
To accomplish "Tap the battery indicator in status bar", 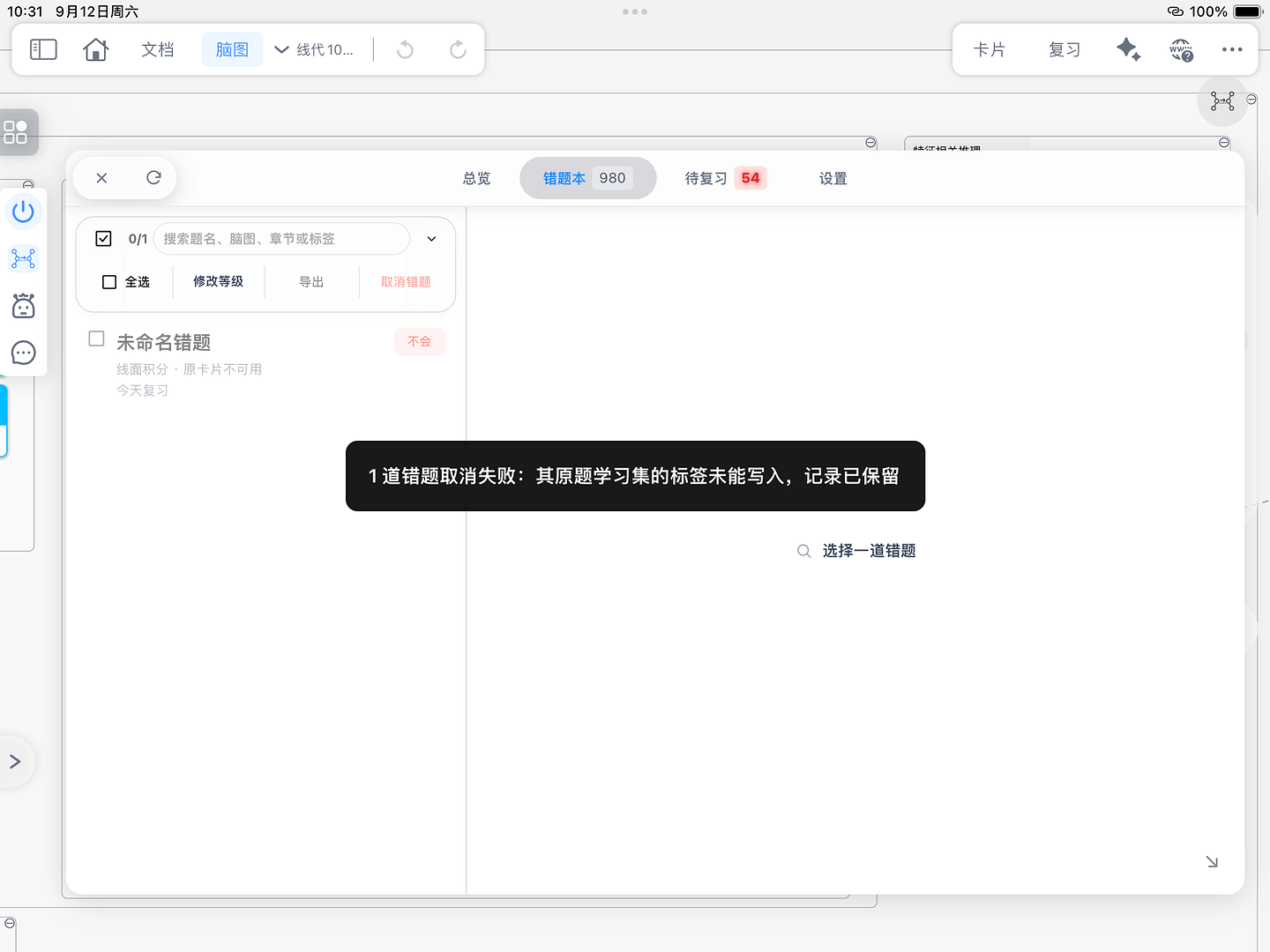I will pos(1249,11).
